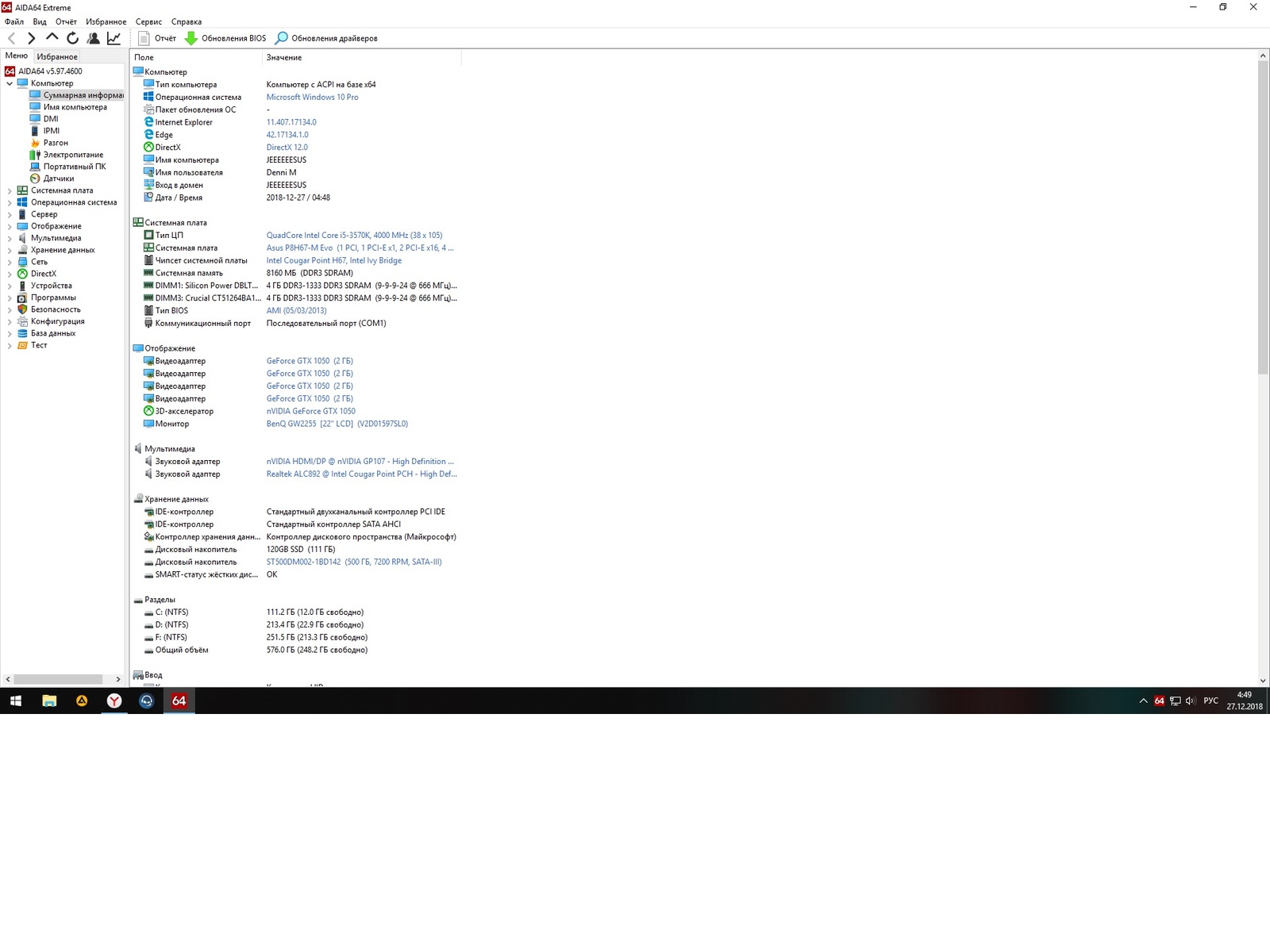This screenshot has height=952, width=1270.
Task: Click the Устройства tree icon
Action: 22,286
